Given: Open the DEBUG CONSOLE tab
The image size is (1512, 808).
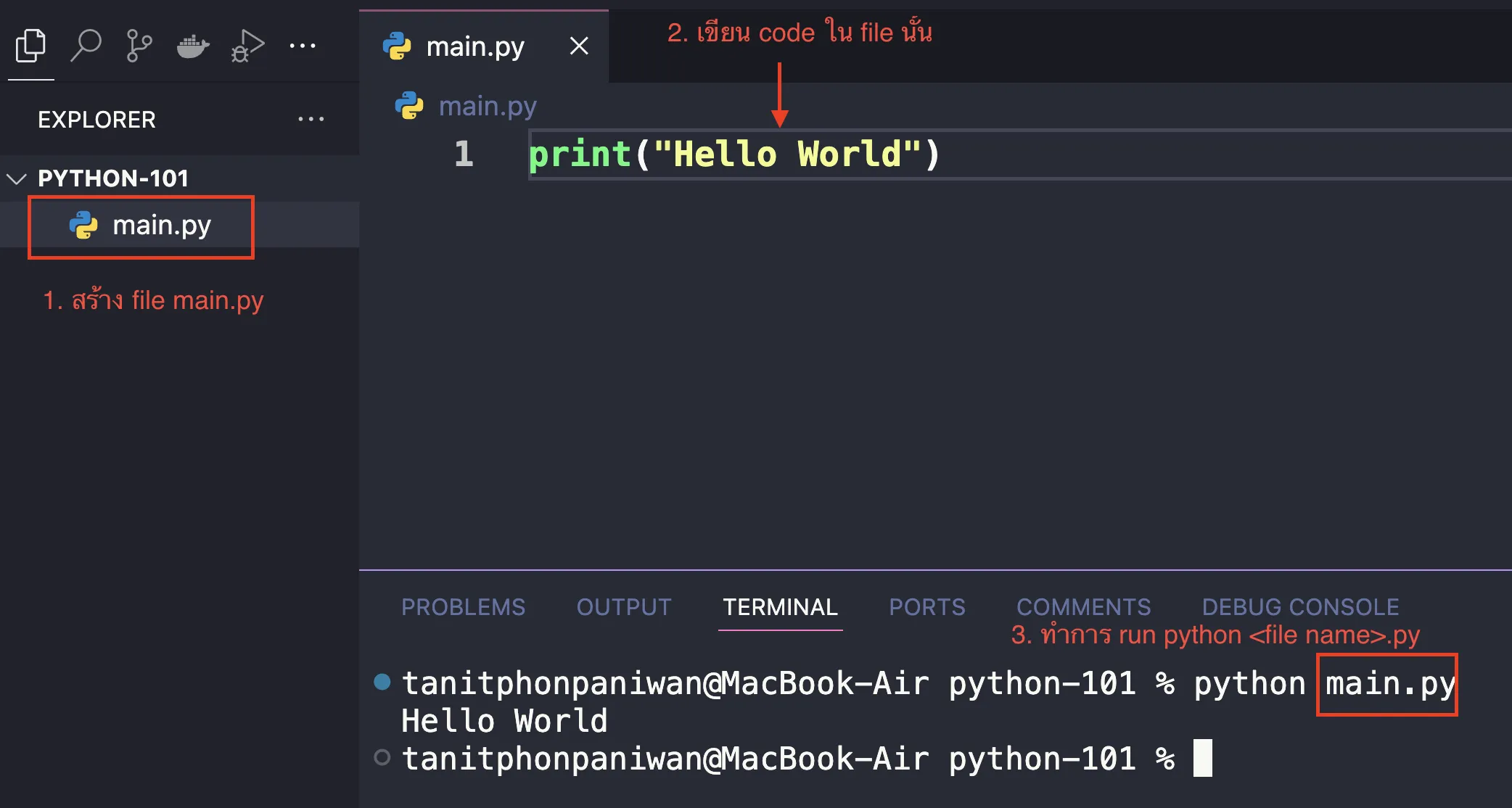Looking at the screenshot, I should 1300,607.
